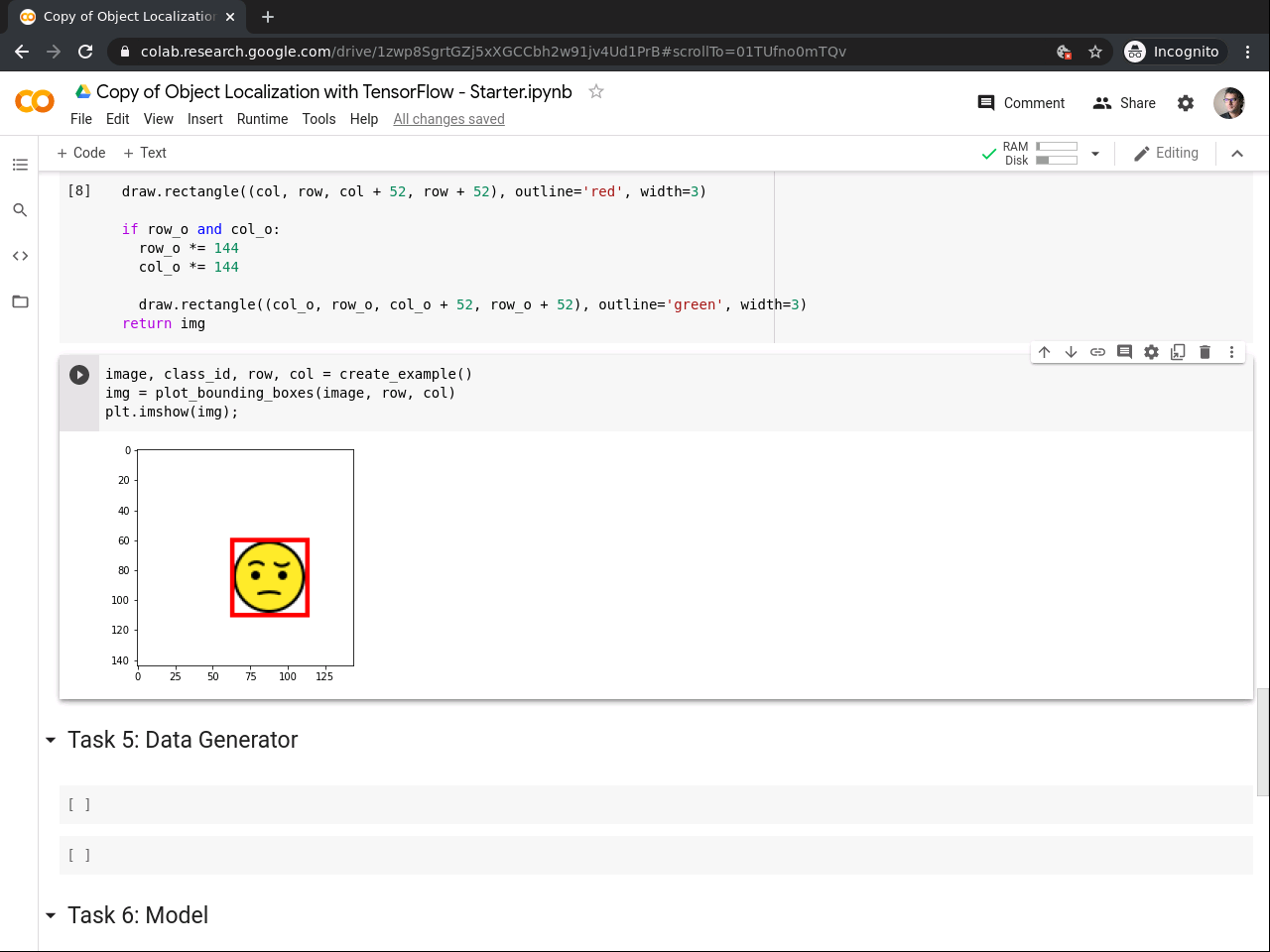Viewport: 1270px width, 952px height.
Task: Open the code snippets panel
Action: click(x=20, y=256)
